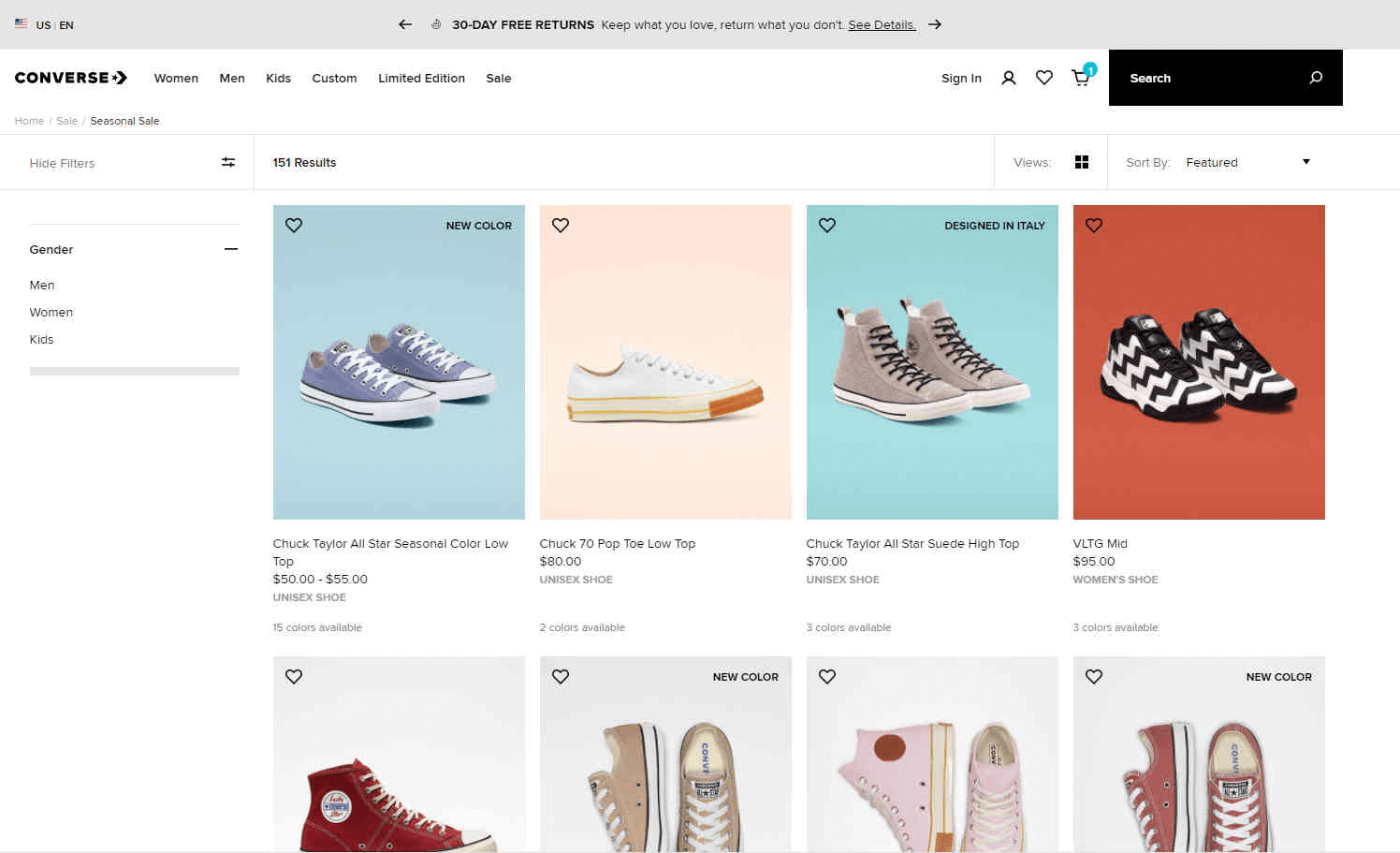Open Chuck Taylor Suede High Top image

tap(932, 362)
